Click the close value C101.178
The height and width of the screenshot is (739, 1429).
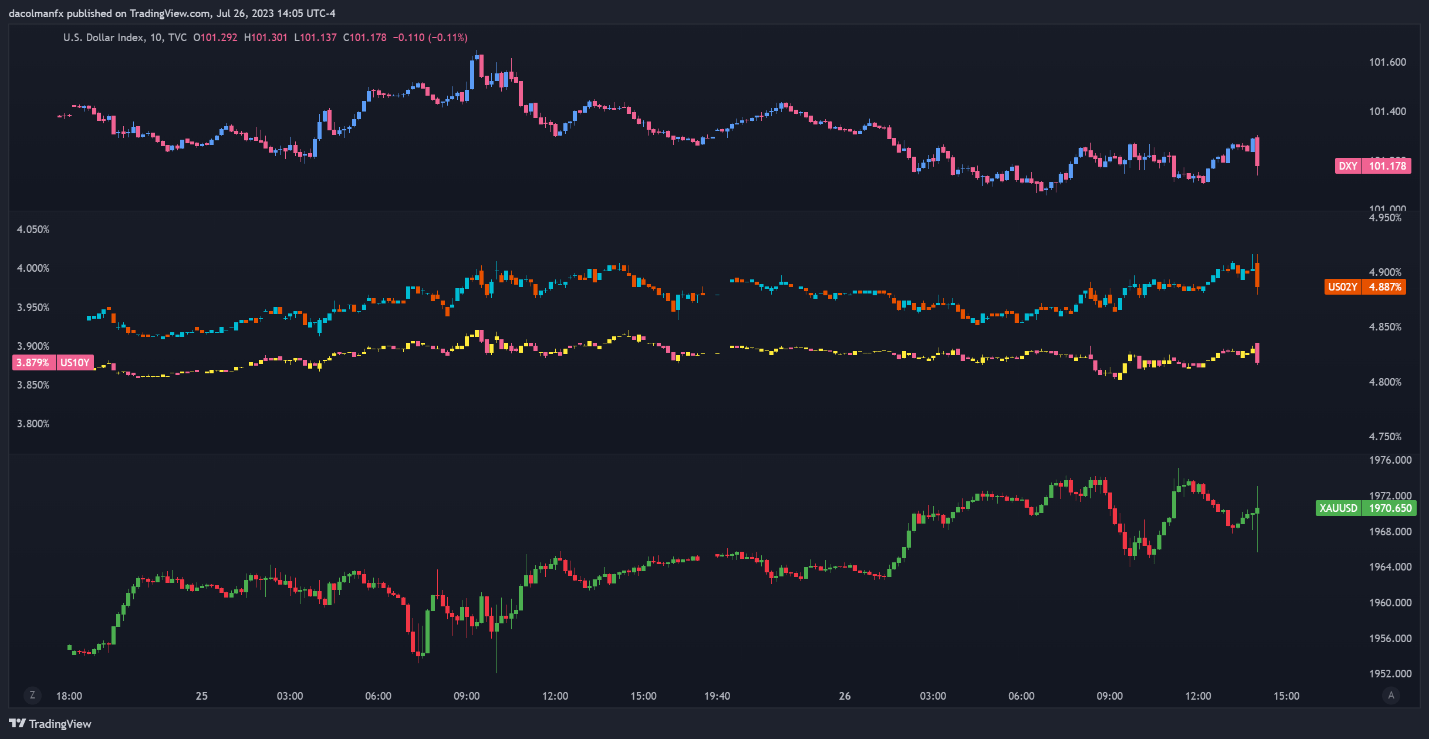(363, 37)
